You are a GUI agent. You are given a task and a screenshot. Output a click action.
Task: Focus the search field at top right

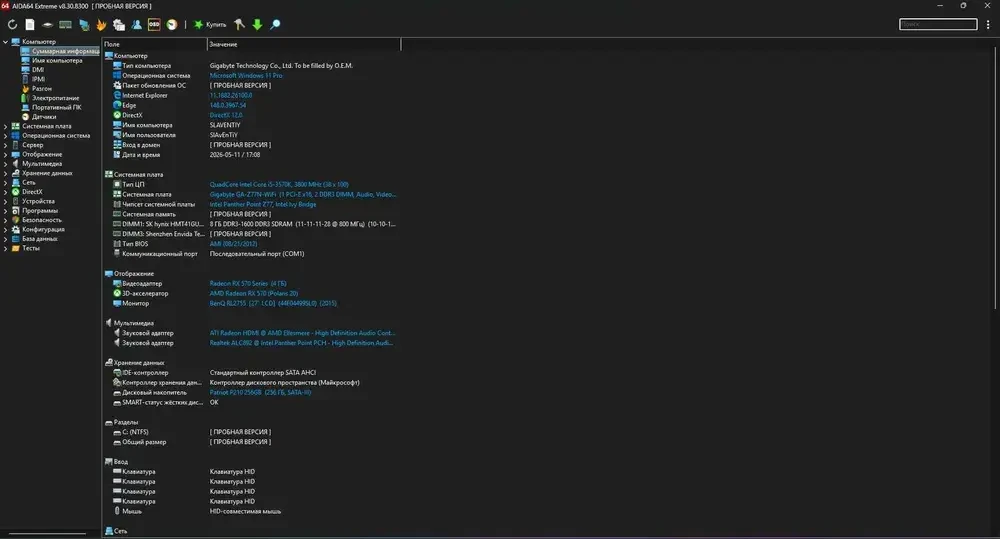pos(938,24)
